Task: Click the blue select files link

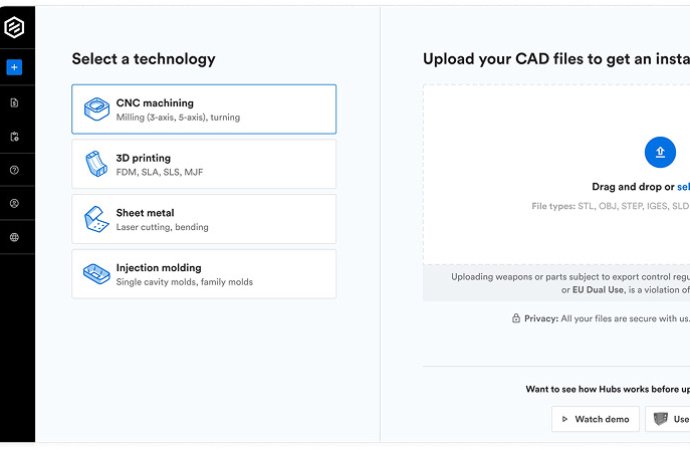Action: 683,187
